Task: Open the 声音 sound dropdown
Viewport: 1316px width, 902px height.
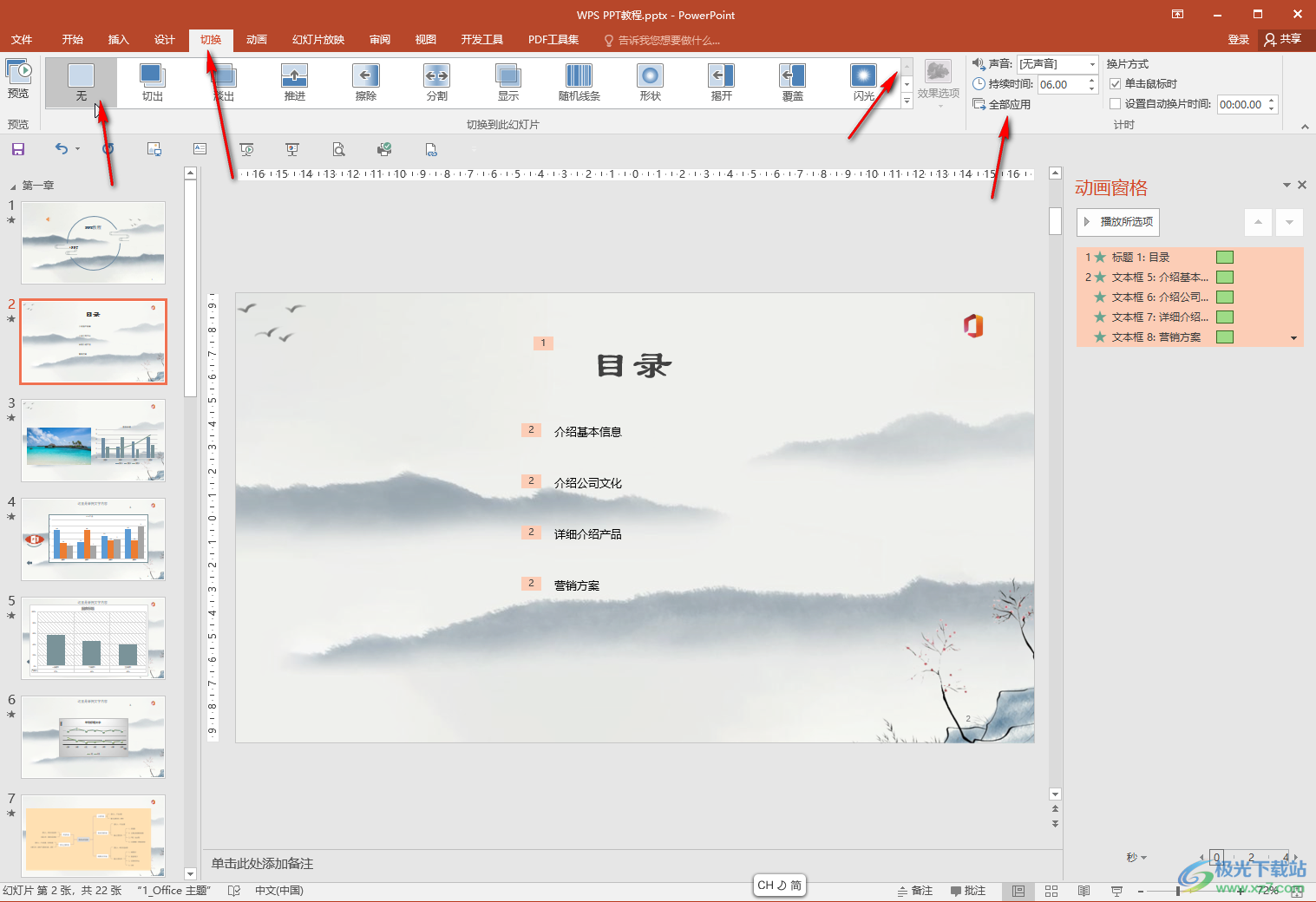Action: pyautogui.click(x=1092, y=64)
